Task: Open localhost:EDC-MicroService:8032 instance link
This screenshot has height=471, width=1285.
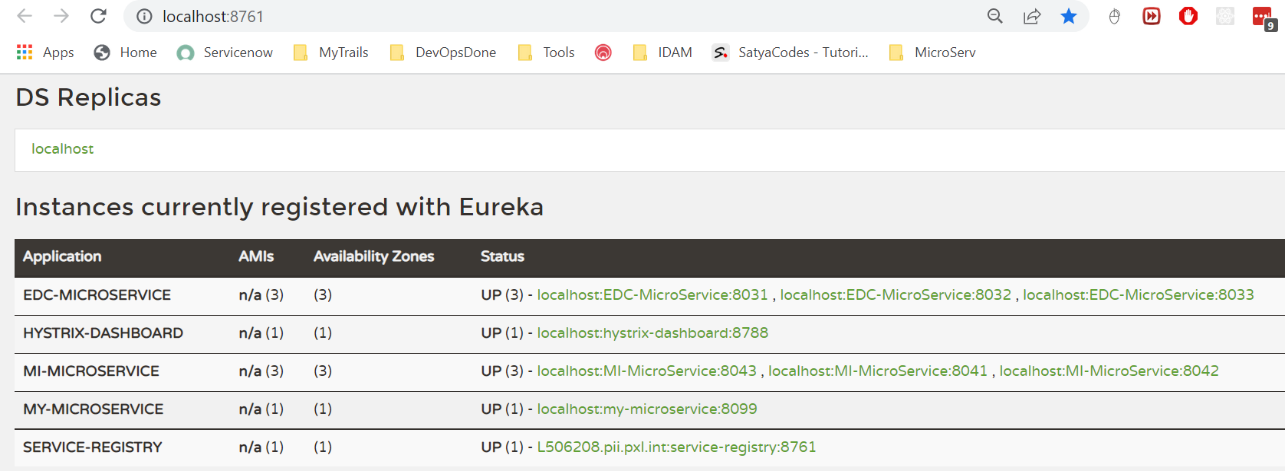Action: 895,295
